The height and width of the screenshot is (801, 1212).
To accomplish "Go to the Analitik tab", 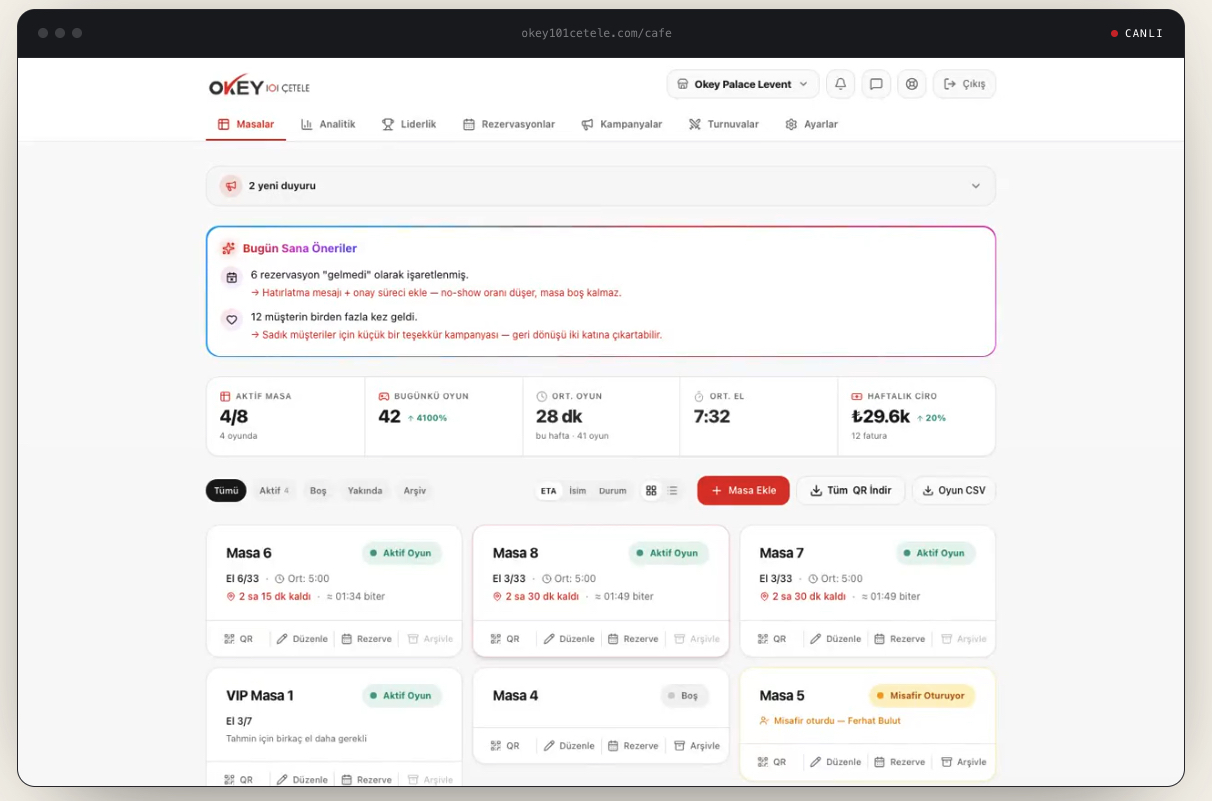I will [328, 124].
